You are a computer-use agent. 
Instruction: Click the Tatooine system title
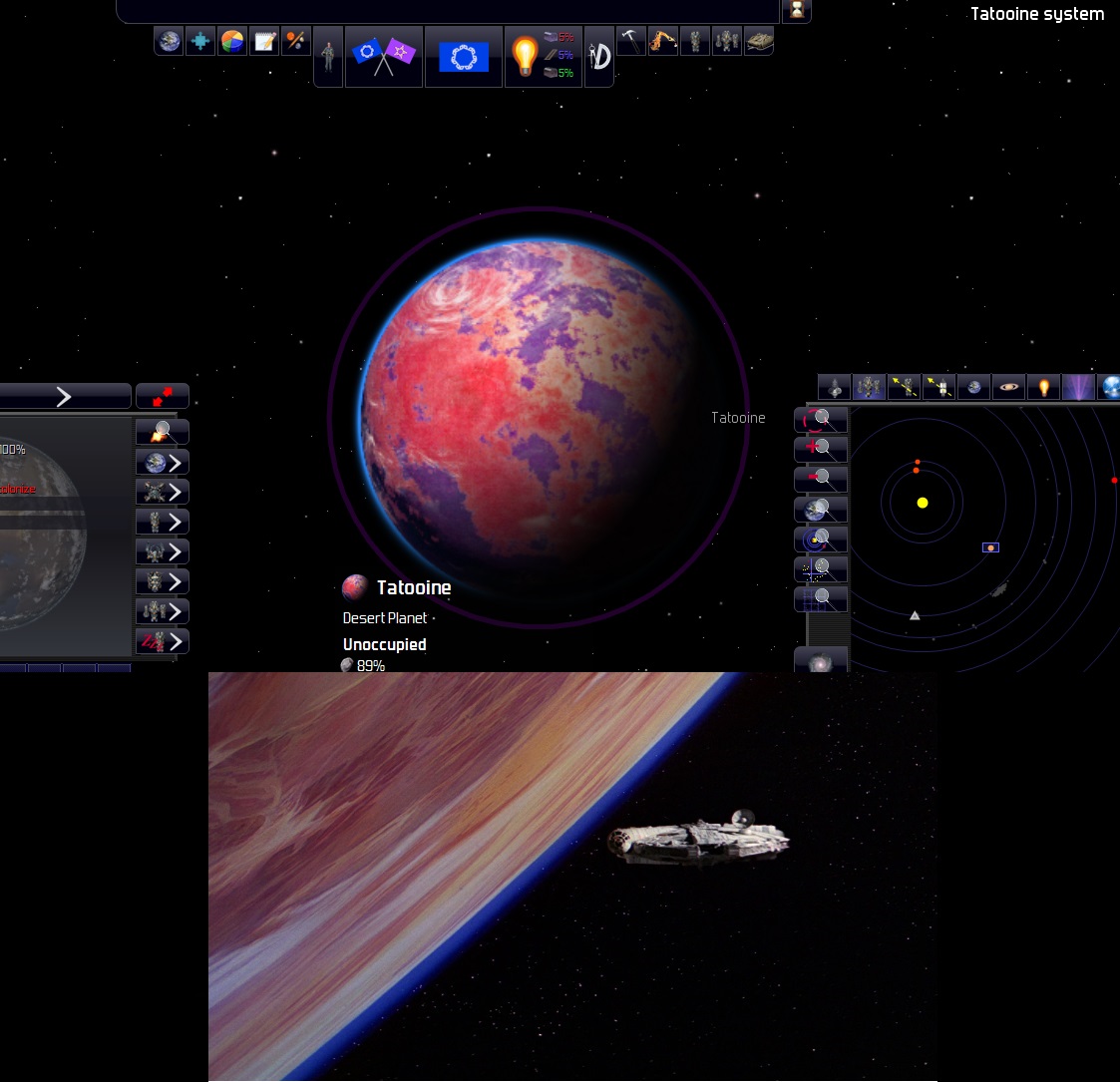[x=1036, y=14]
